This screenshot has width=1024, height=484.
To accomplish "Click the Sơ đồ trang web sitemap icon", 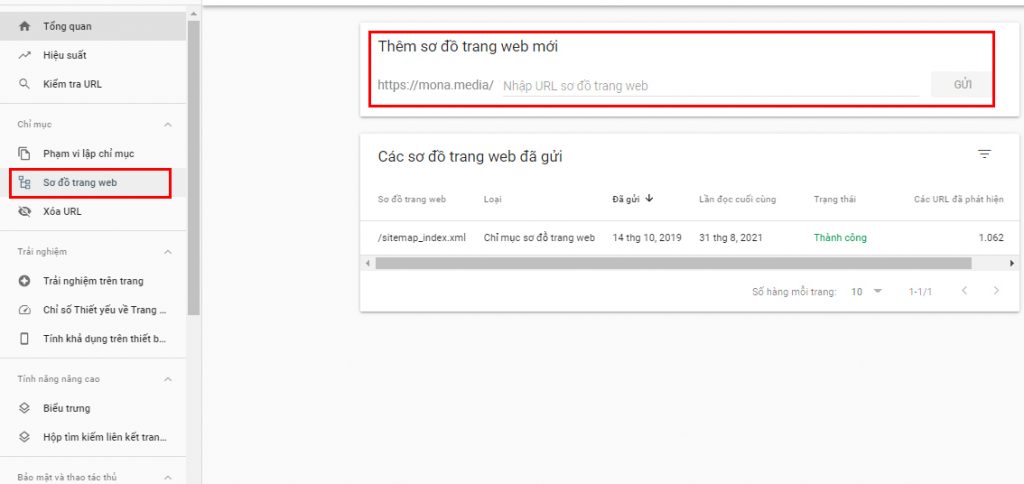I will [25, 183].
